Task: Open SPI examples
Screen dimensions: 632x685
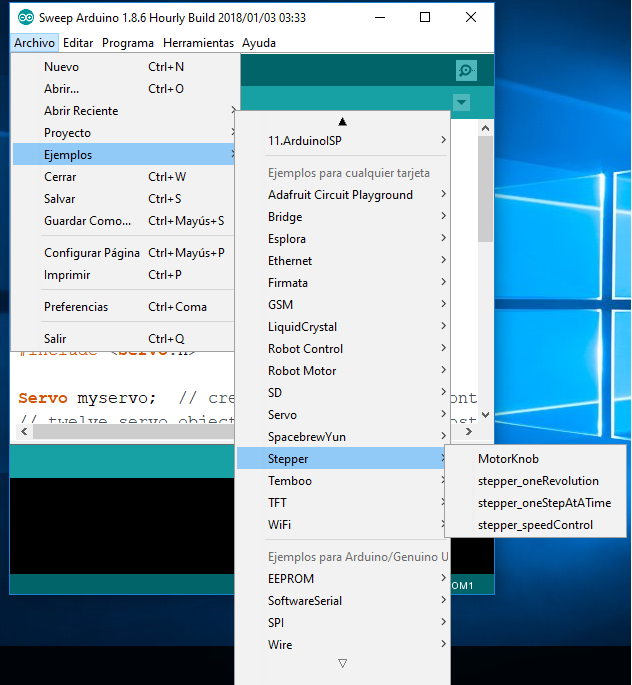Action: [x=343, y=623]
